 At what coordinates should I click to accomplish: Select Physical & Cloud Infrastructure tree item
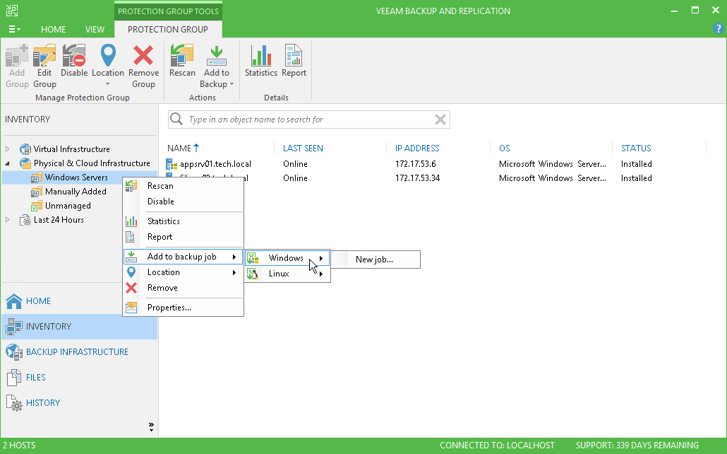[92, 163]
